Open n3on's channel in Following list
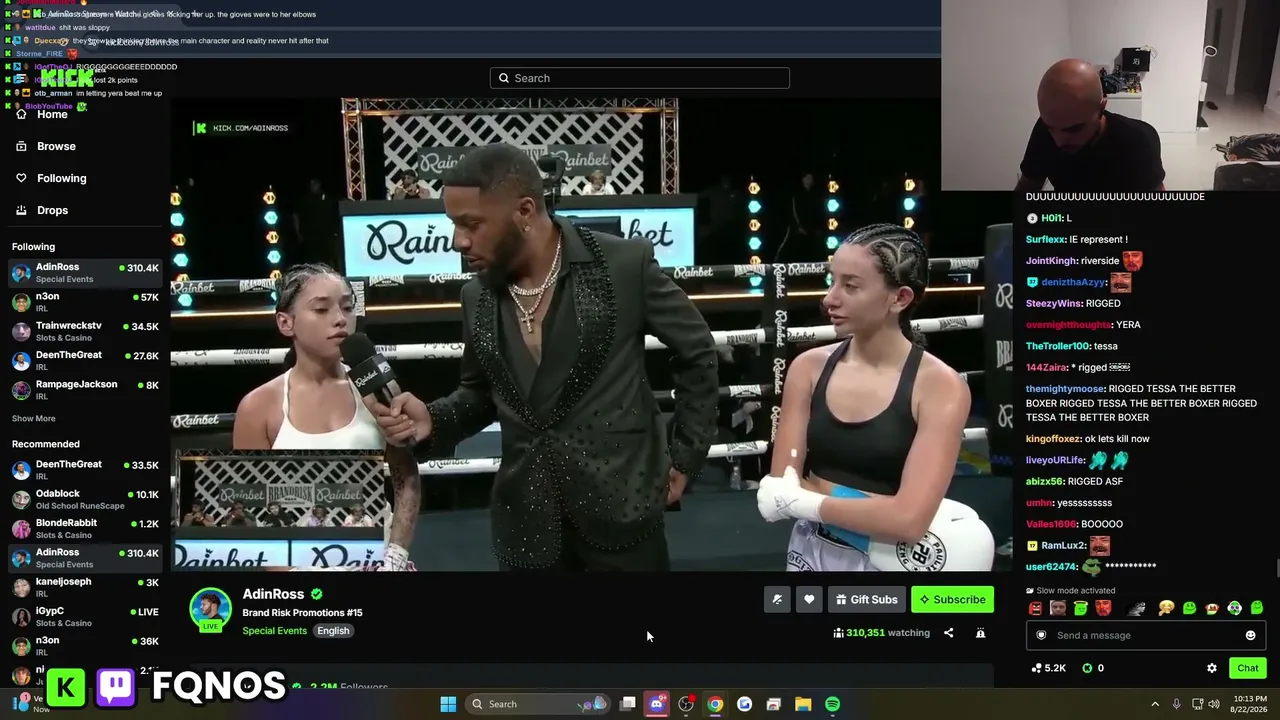This screenshot has width=1280, height=720. click(85, 302)
